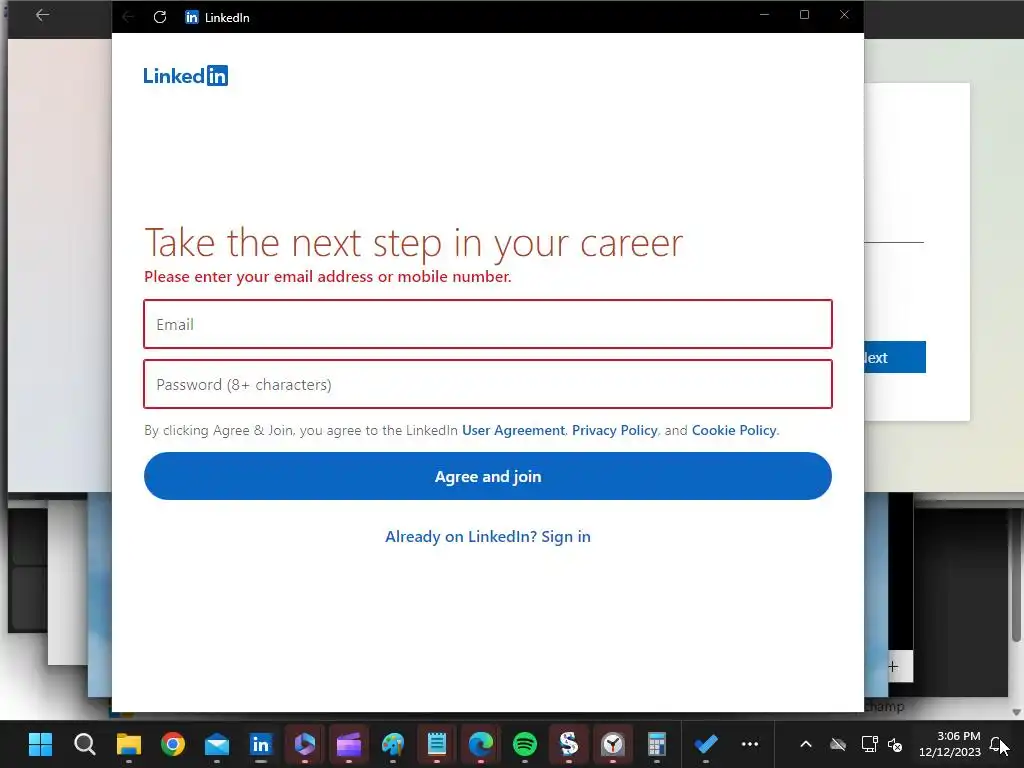Open the Privacy Policy link

tap(615, 430)
